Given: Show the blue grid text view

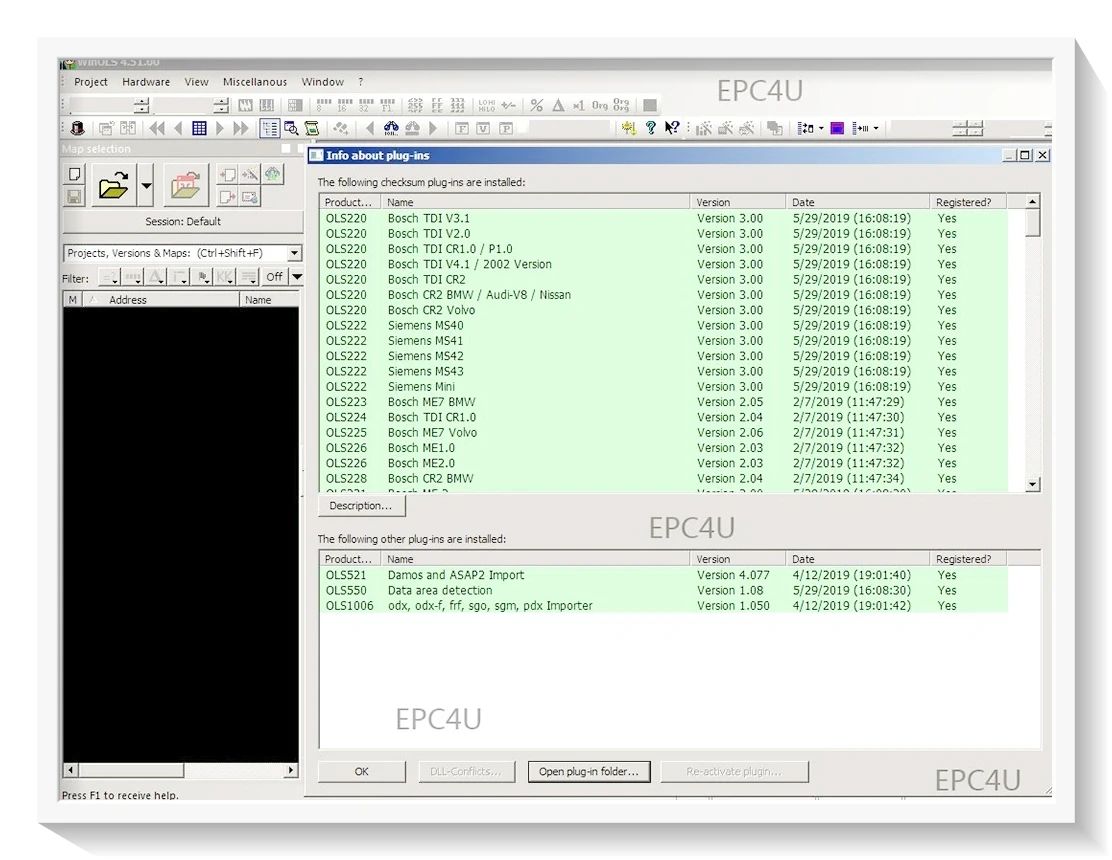Looking at the screenshot, I should point(199,128).
